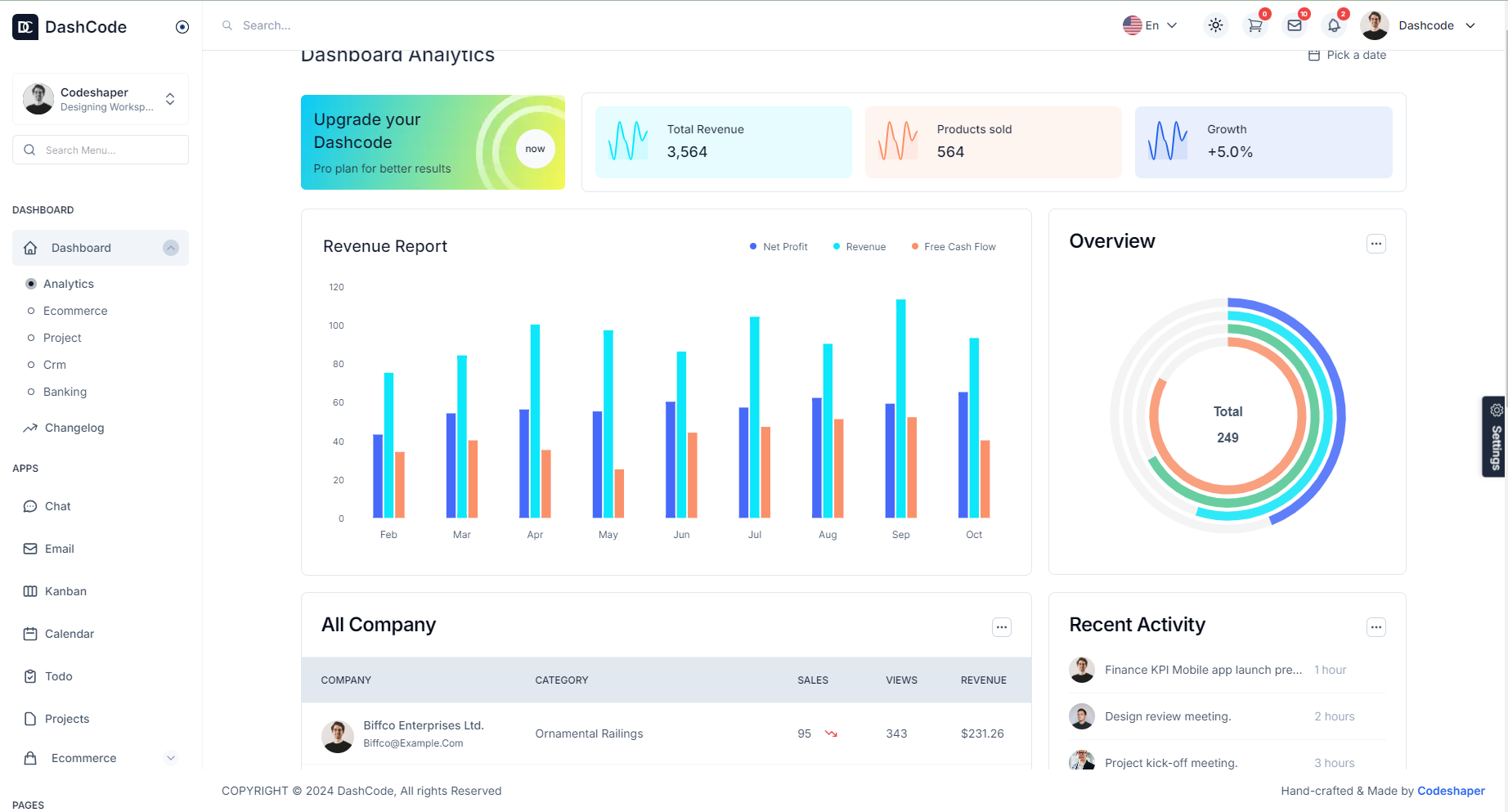Open the messages envelope icon
This screenshot has width=1508, height=812.
pos(1295,25)
